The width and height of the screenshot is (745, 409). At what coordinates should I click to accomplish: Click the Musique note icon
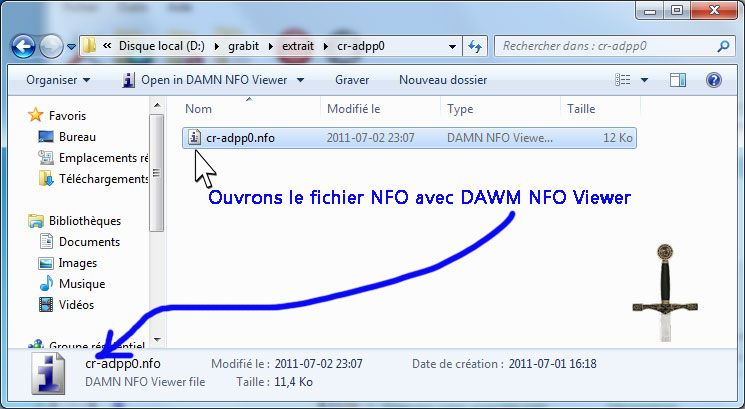[x=46, y=283]
